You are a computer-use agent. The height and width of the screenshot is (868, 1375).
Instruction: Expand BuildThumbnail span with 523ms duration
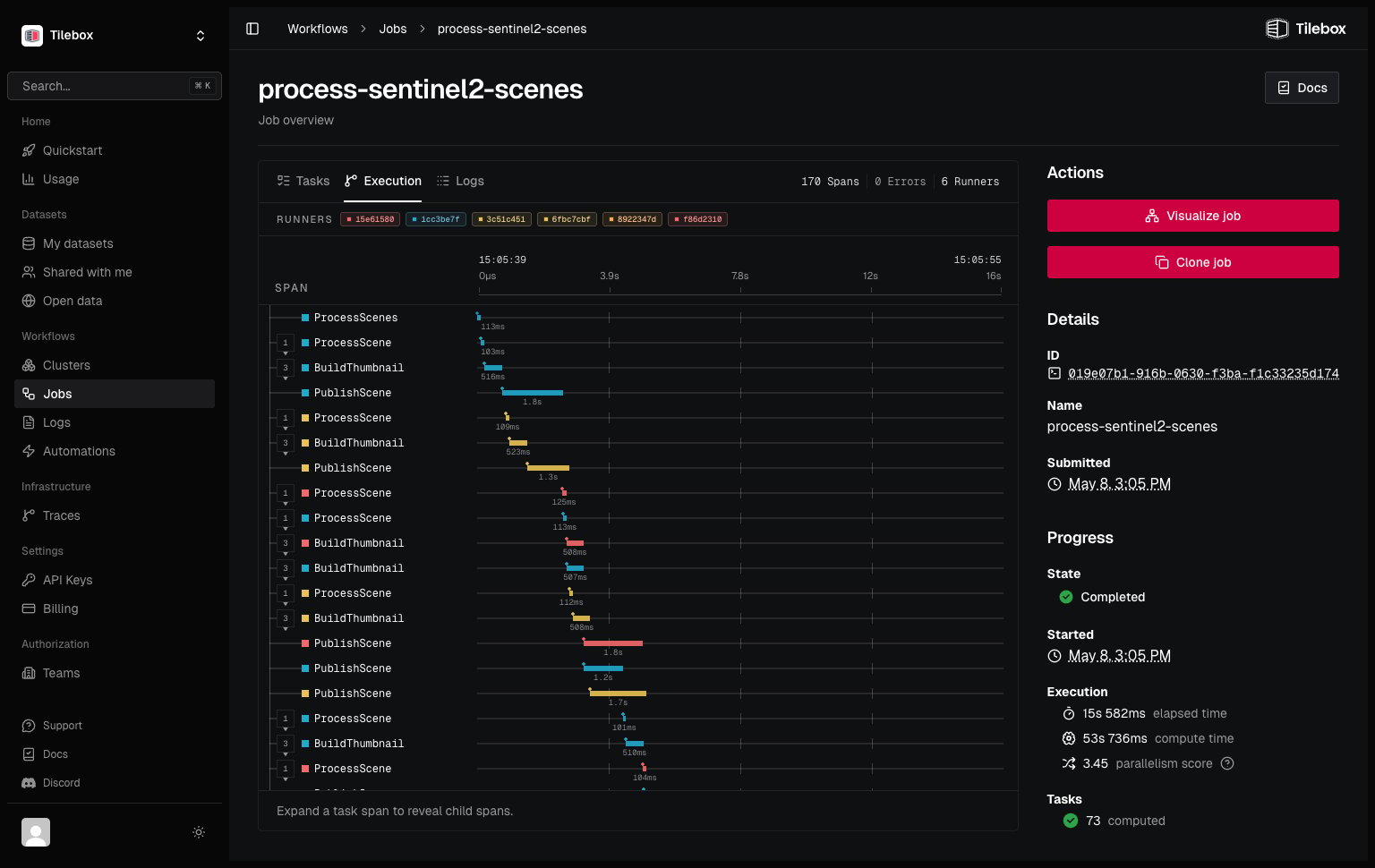point(285,443)
